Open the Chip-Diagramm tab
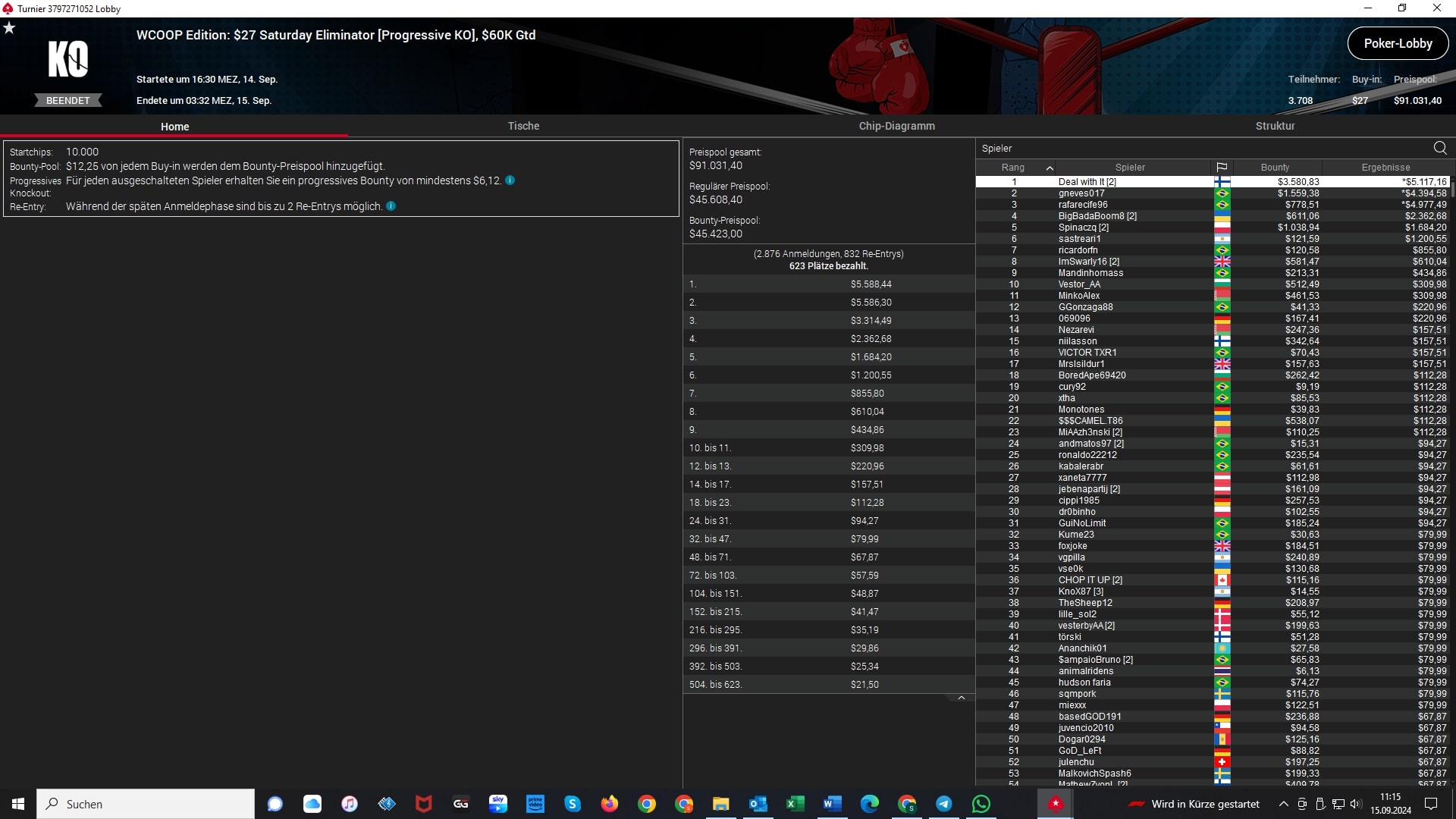Screen dimensions: 1456x819 coord(896,126)
